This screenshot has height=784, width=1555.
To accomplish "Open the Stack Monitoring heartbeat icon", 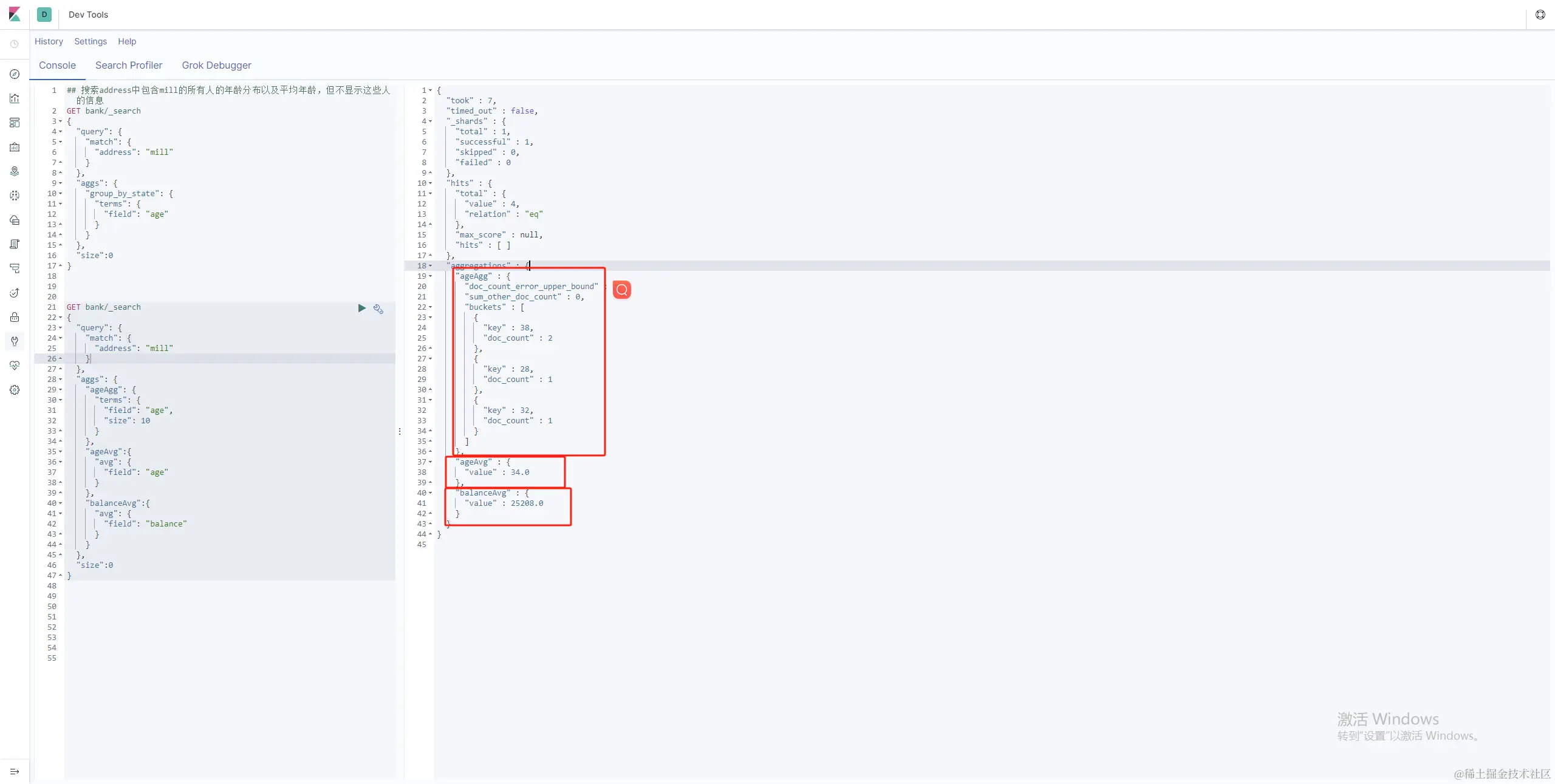I will pyautogui.click(x=15, y=366).
